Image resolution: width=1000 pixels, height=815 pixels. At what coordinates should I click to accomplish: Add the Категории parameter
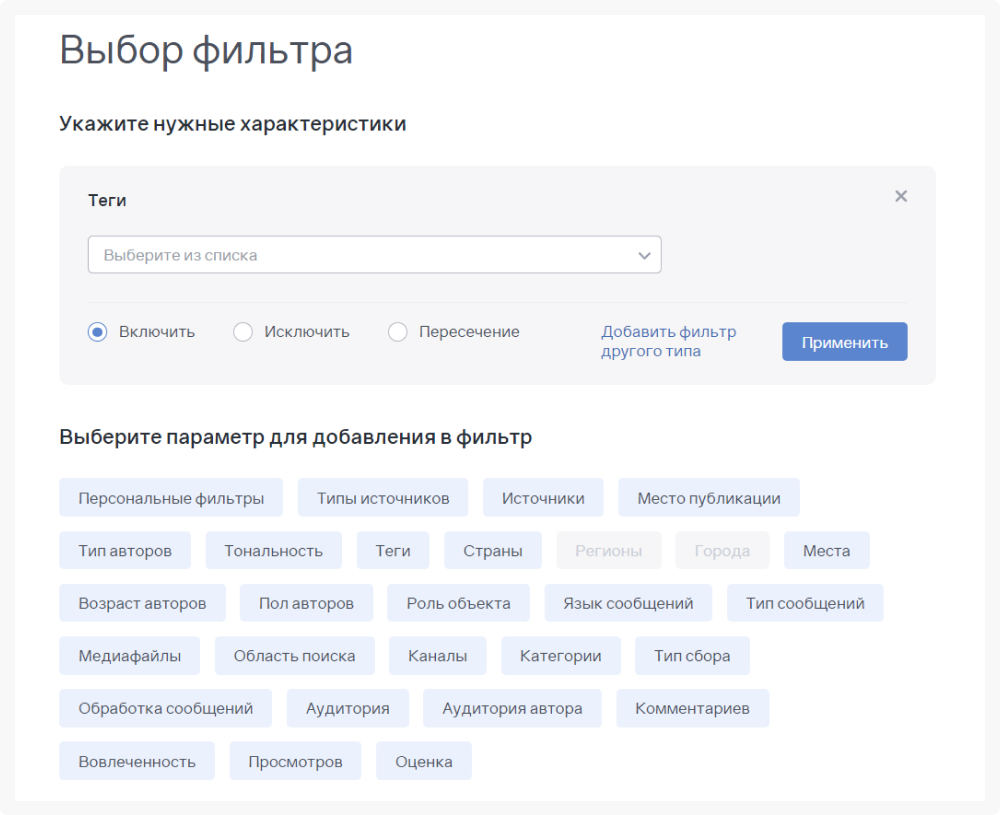click(x=560, y=656)
